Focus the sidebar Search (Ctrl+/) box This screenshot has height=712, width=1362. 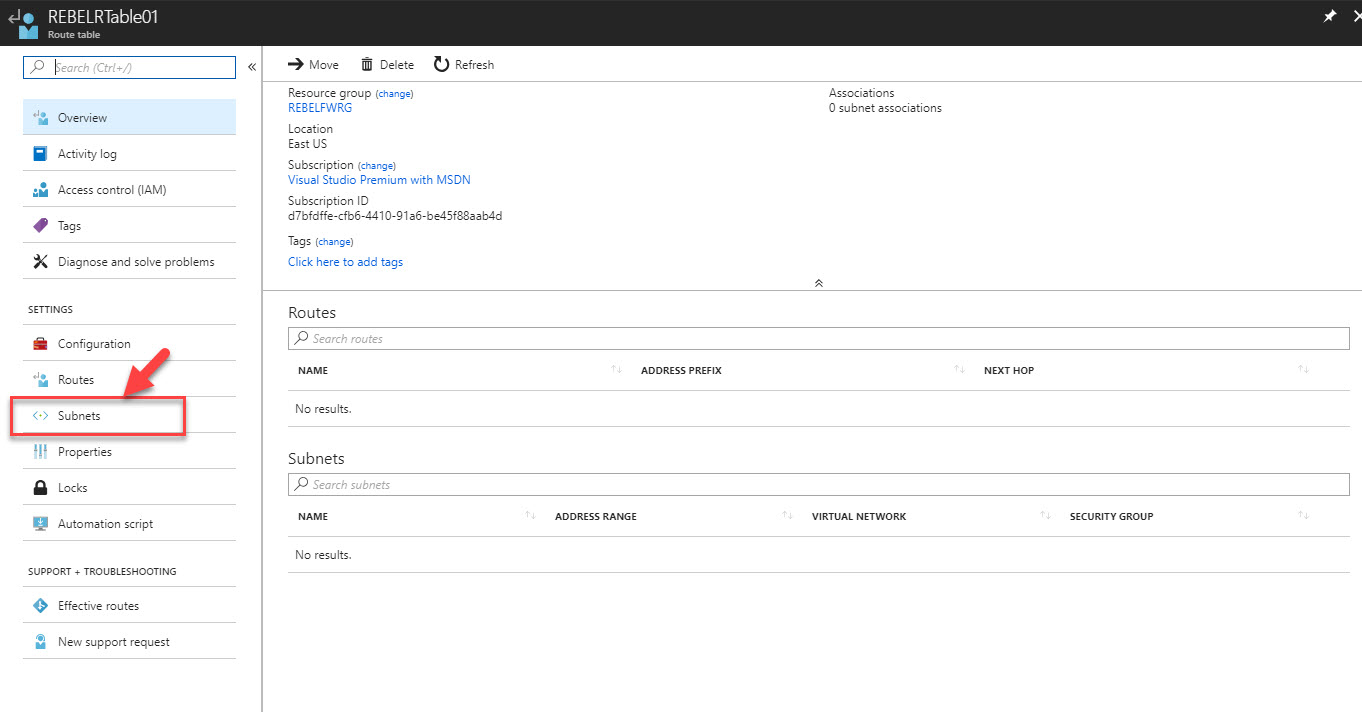tap(140, 68)
